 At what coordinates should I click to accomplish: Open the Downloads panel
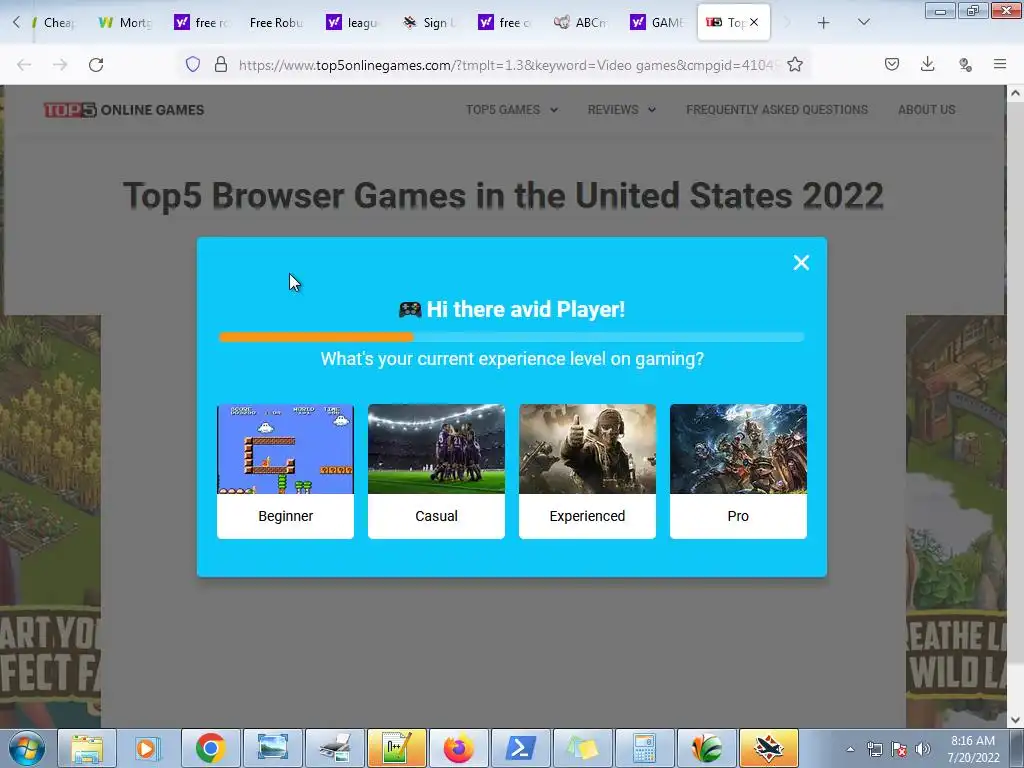tap(927, 64)
